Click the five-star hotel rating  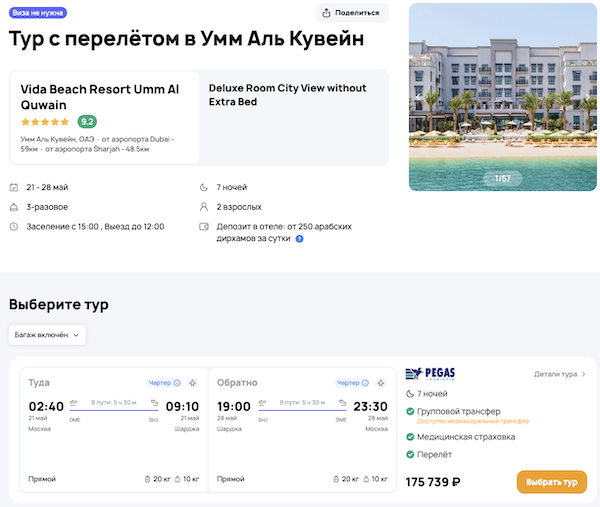point(45,121)
